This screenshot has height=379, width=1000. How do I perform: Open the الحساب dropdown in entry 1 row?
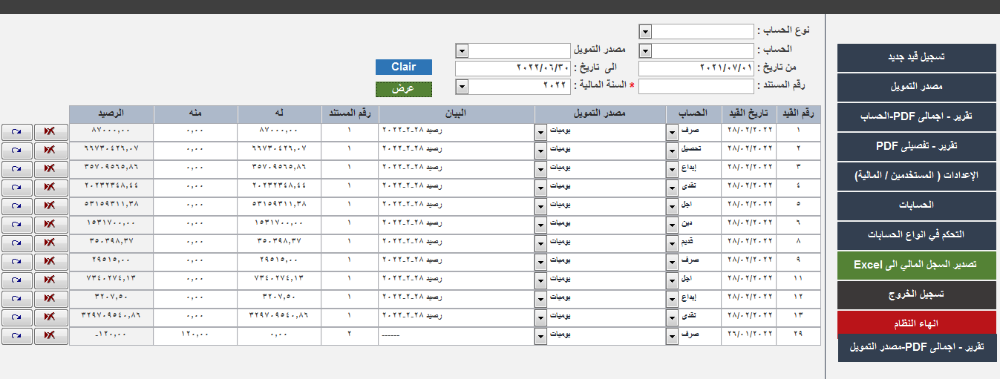pyautogui.click(x=672, y=132)
